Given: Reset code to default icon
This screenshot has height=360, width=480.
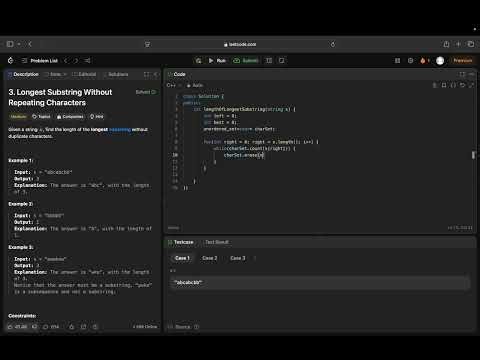Looking at the screenshot, I should point(462,85).
